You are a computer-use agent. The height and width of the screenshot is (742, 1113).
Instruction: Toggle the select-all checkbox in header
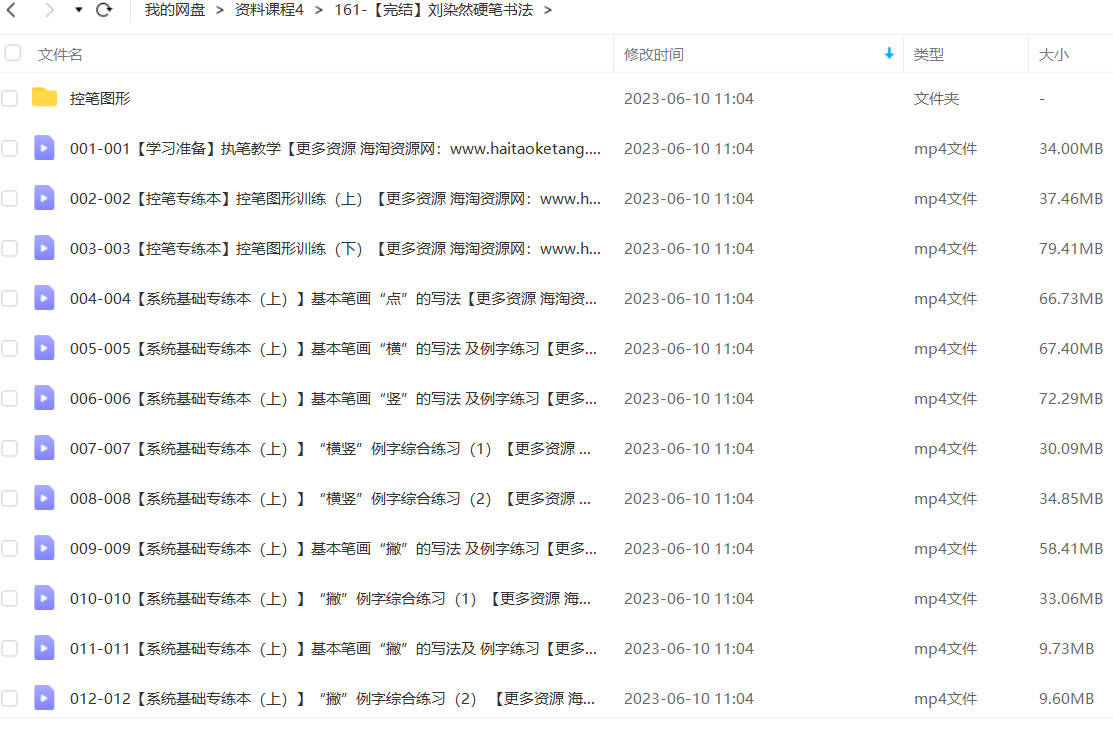coord(13,53)
